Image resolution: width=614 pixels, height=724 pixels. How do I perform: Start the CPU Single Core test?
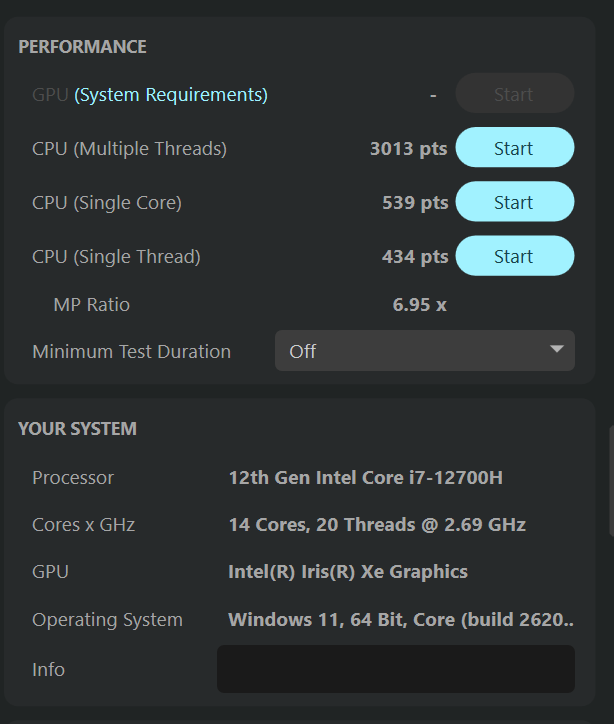[514, 202]
